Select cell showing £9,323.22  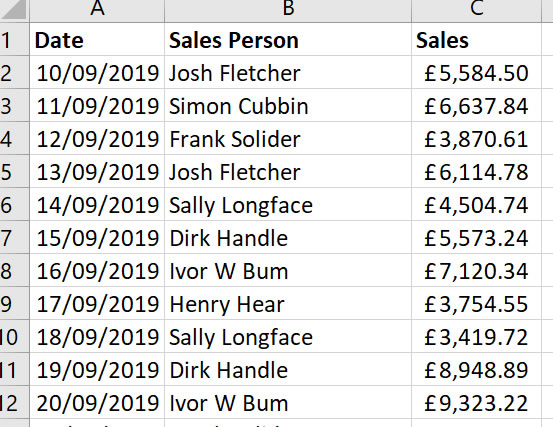coord(476,403)
